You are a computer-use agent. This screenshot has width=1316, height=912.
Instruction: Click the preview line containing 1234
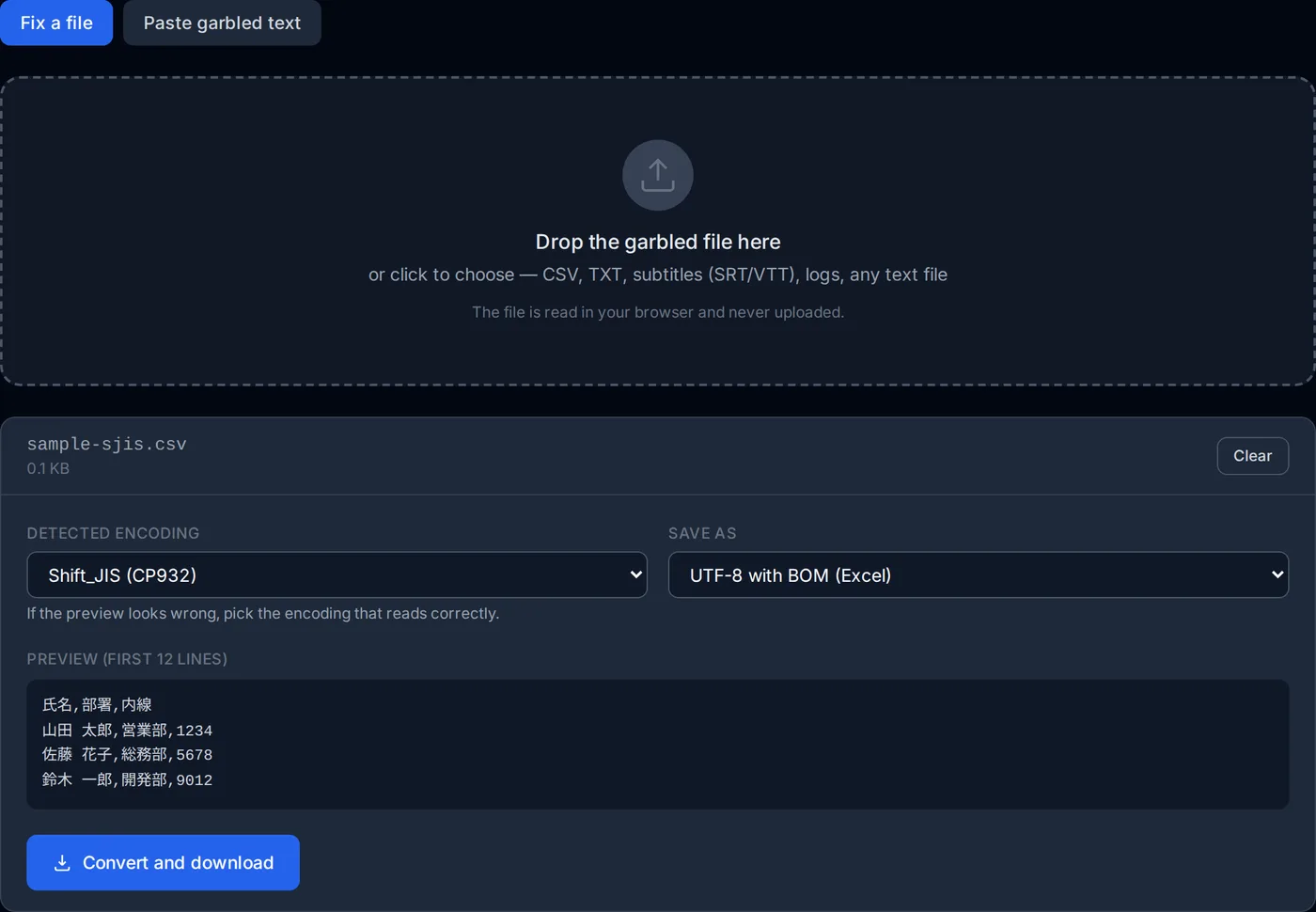(127, 731)
